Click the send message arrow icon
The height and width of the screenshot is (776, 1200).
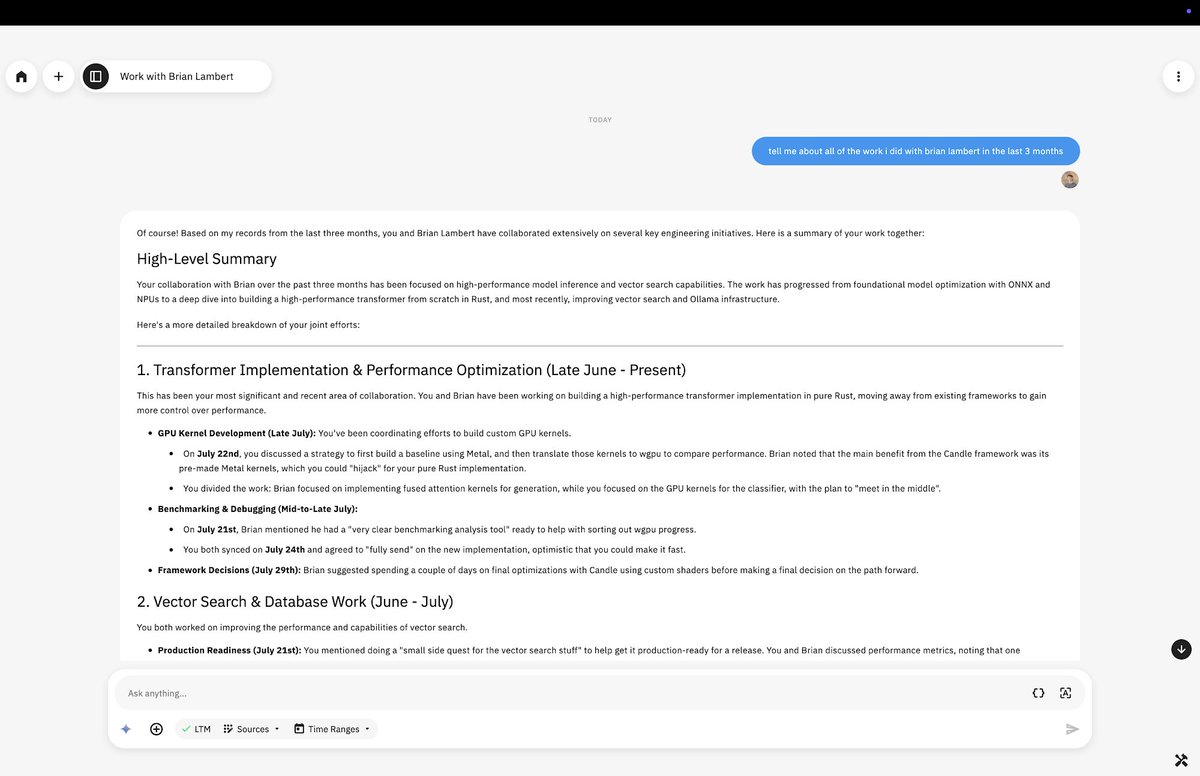tap(1072, 729)
